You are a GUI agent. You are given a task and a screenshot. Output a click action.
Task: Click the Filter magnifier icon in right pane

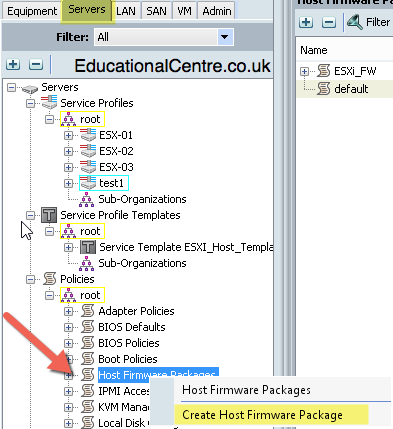pyautogui.click(x=355, y=22)
